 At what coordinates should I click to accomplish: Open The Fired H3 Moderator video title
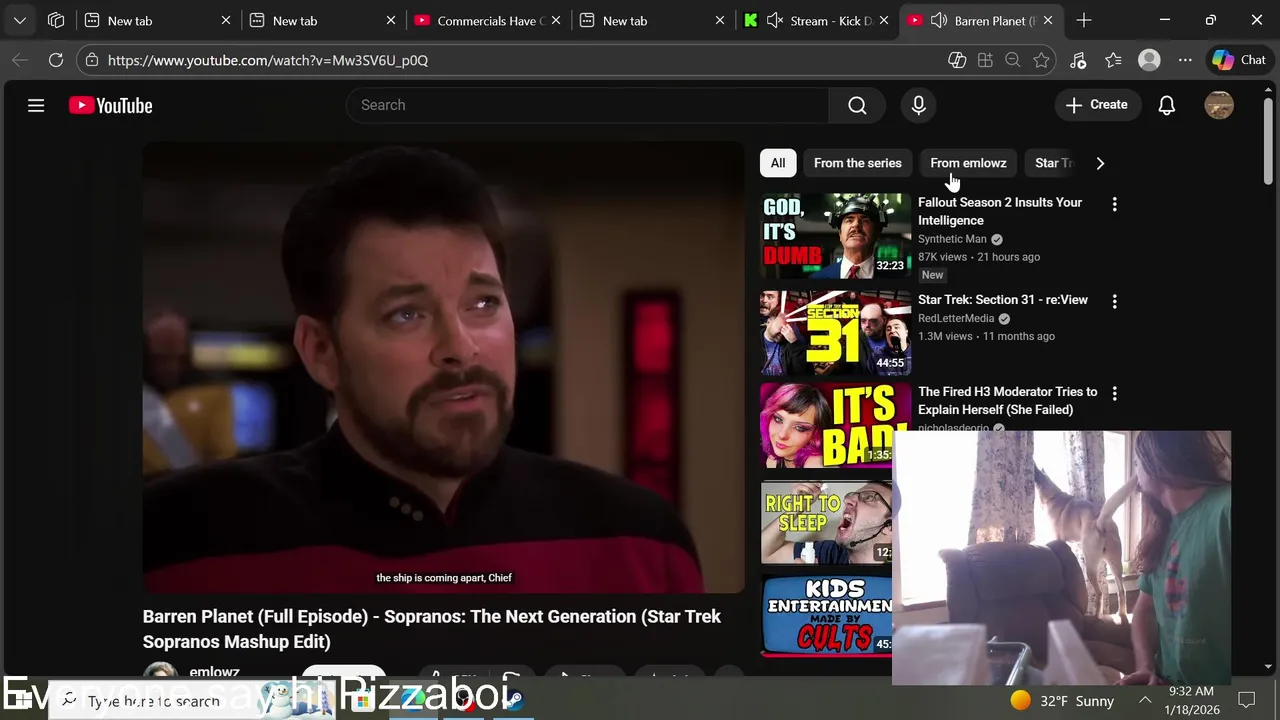pyautogui.click(x=1007, y=400)
